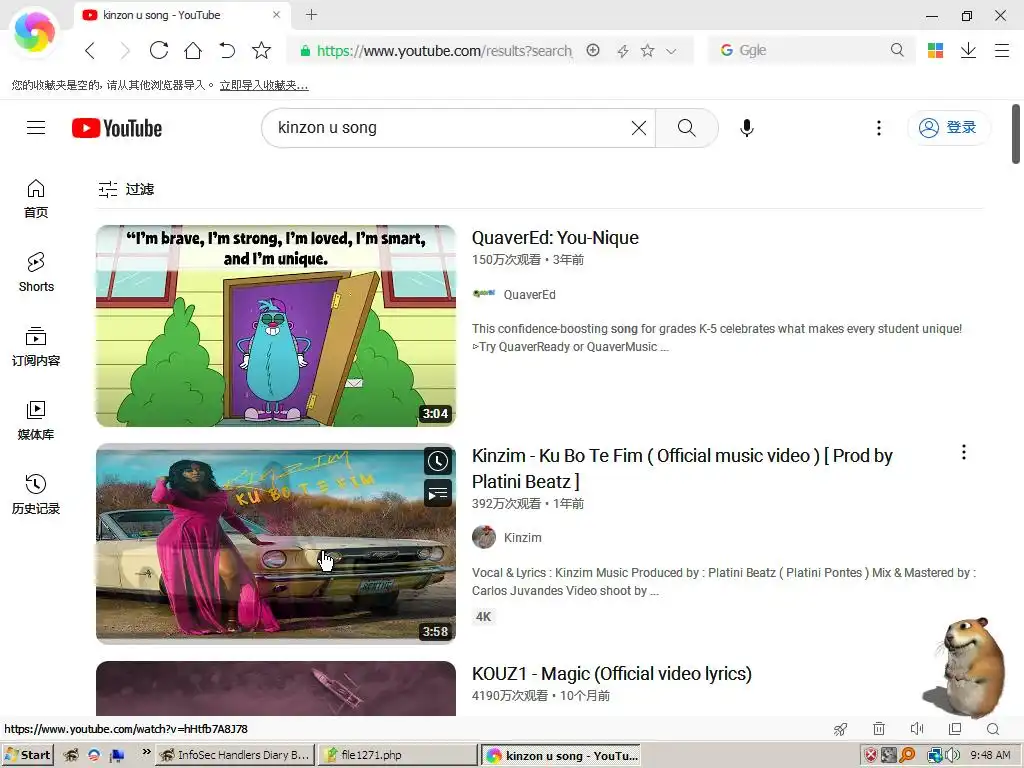Click the undo closed tab icon
1024x768 pixels.
pos(227,50)
